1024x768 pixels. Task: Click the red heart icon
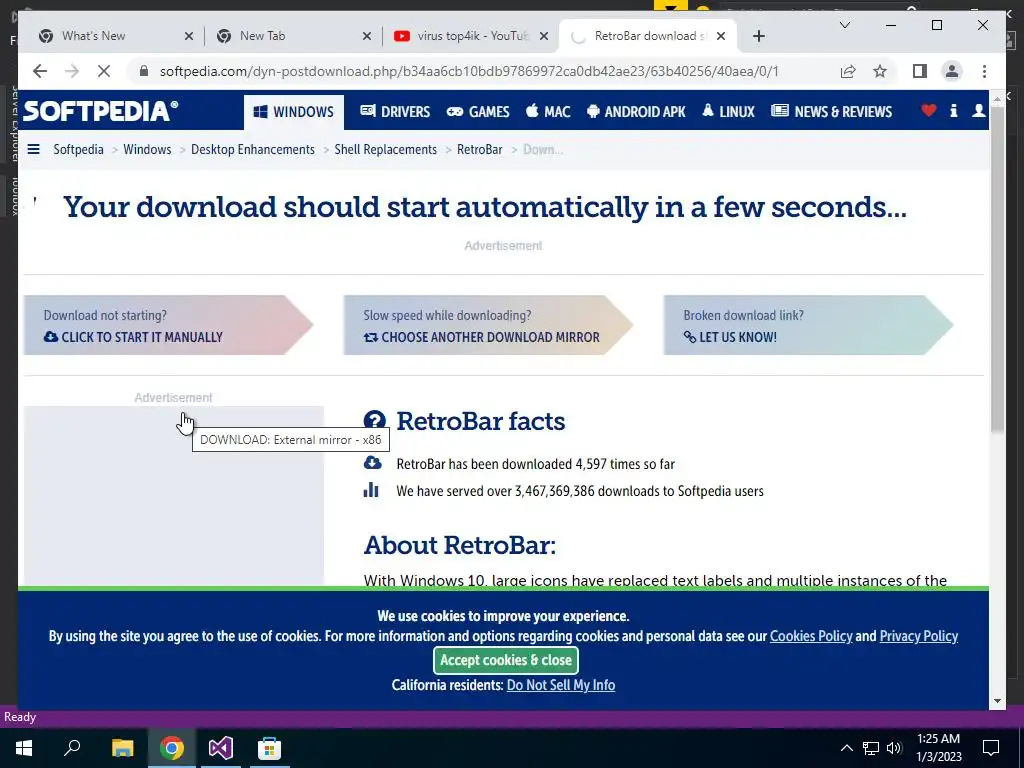pyautogui.click(x=929, y=110)
